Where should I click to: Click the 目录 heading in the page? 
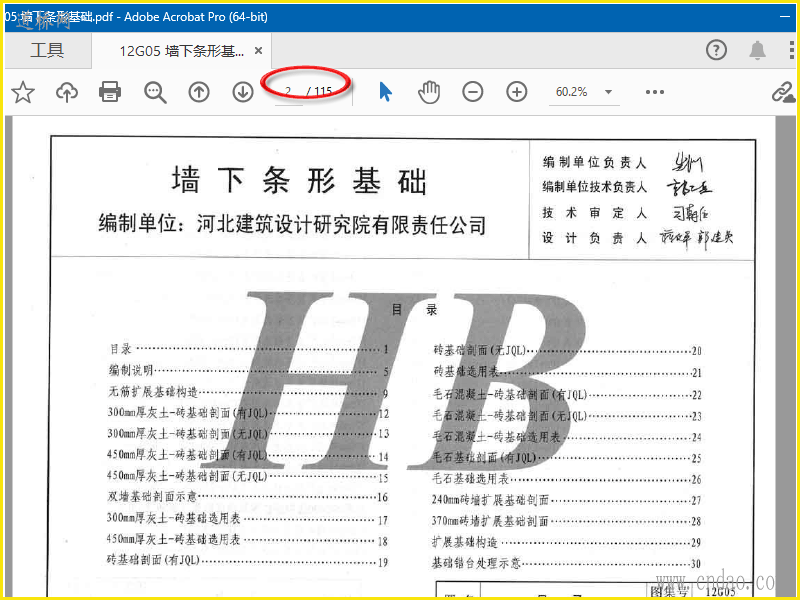414,309
